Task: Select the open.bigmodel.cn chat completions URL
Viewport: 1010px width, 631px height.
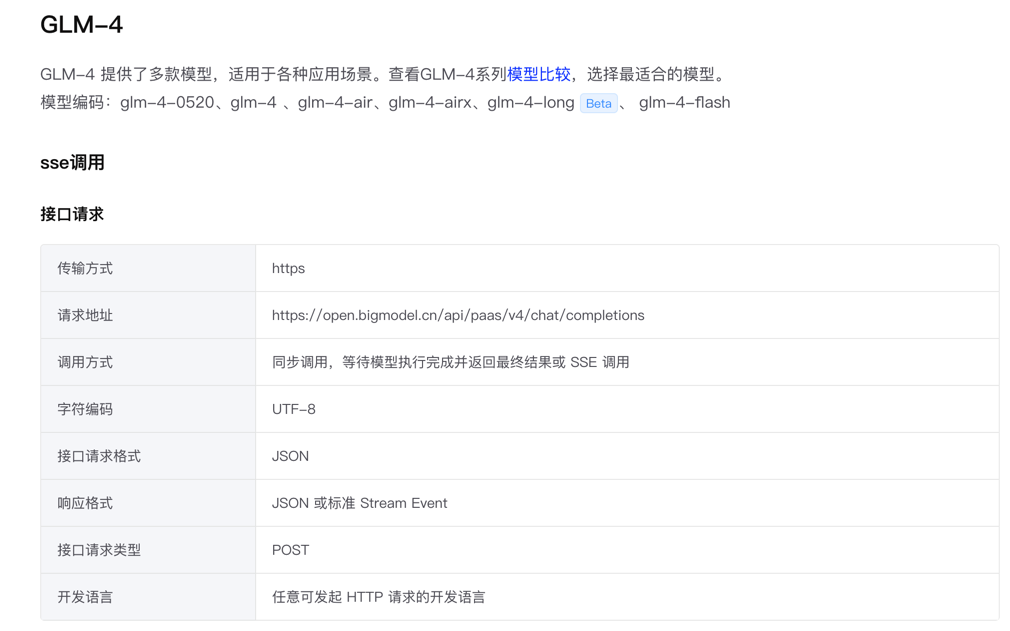Action: [458, 316]
